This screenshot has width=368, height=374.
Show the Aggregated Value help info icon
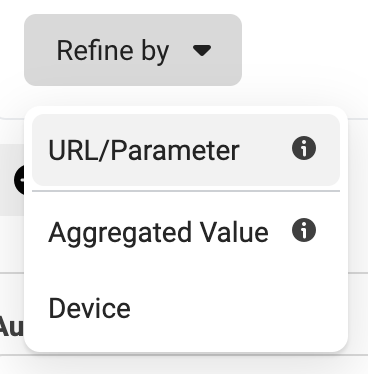[x=304, y=230]
